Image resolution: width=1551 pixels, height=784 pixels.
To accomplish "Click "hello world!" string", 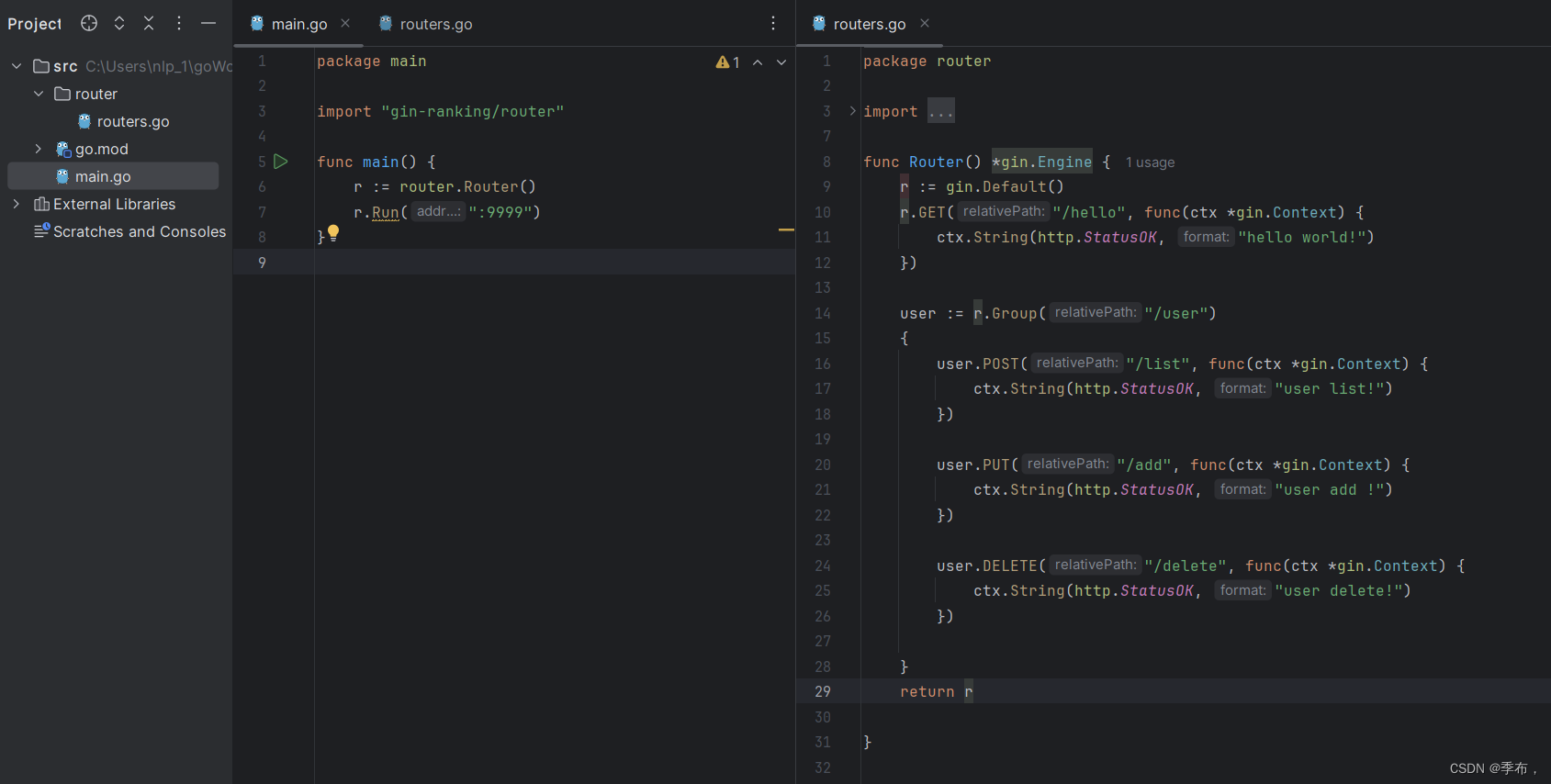I will click(x=1301, y=237).
